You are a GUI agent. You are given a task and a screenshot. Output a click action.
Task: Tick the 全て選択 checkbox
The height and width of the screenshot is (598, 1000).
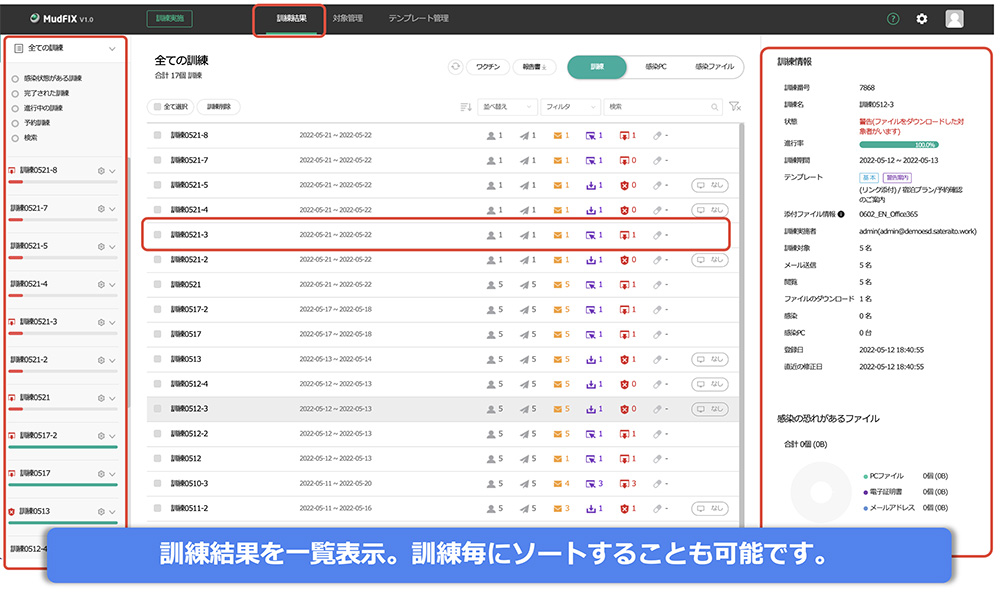[157, 107]
